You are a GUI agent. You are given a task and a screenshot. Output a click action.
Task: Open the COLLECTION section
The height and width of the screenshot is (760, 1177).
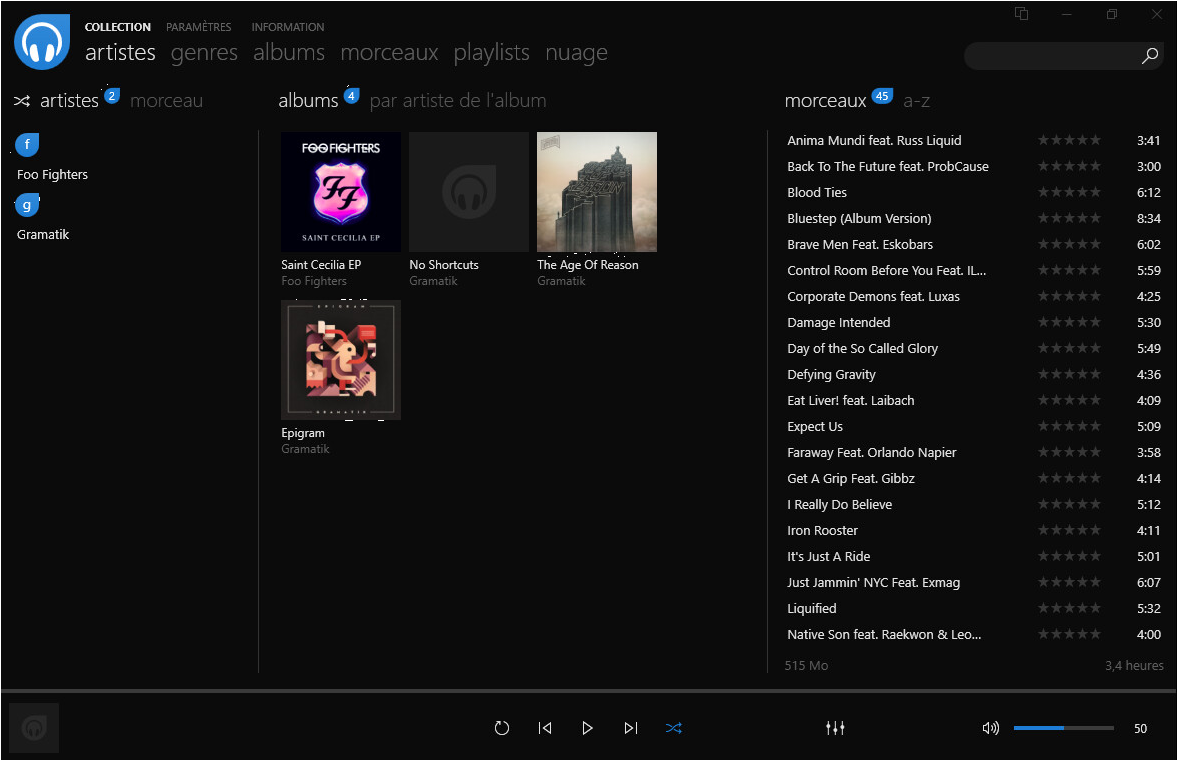pyautogui.click(x=118, y=27)
